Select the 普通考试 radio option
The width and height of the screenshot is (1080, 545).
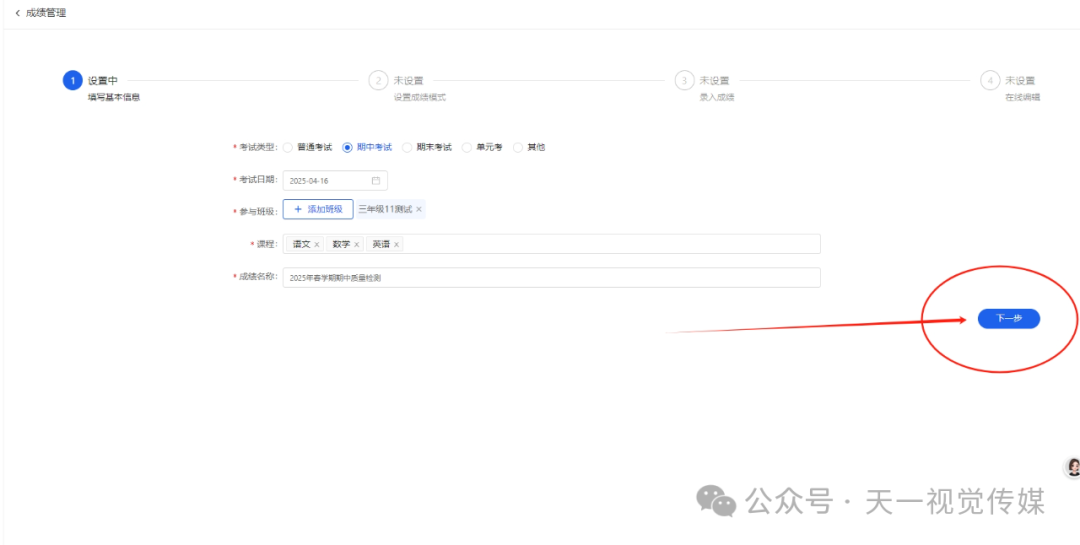pyautogui.click(x=288, y=147)
